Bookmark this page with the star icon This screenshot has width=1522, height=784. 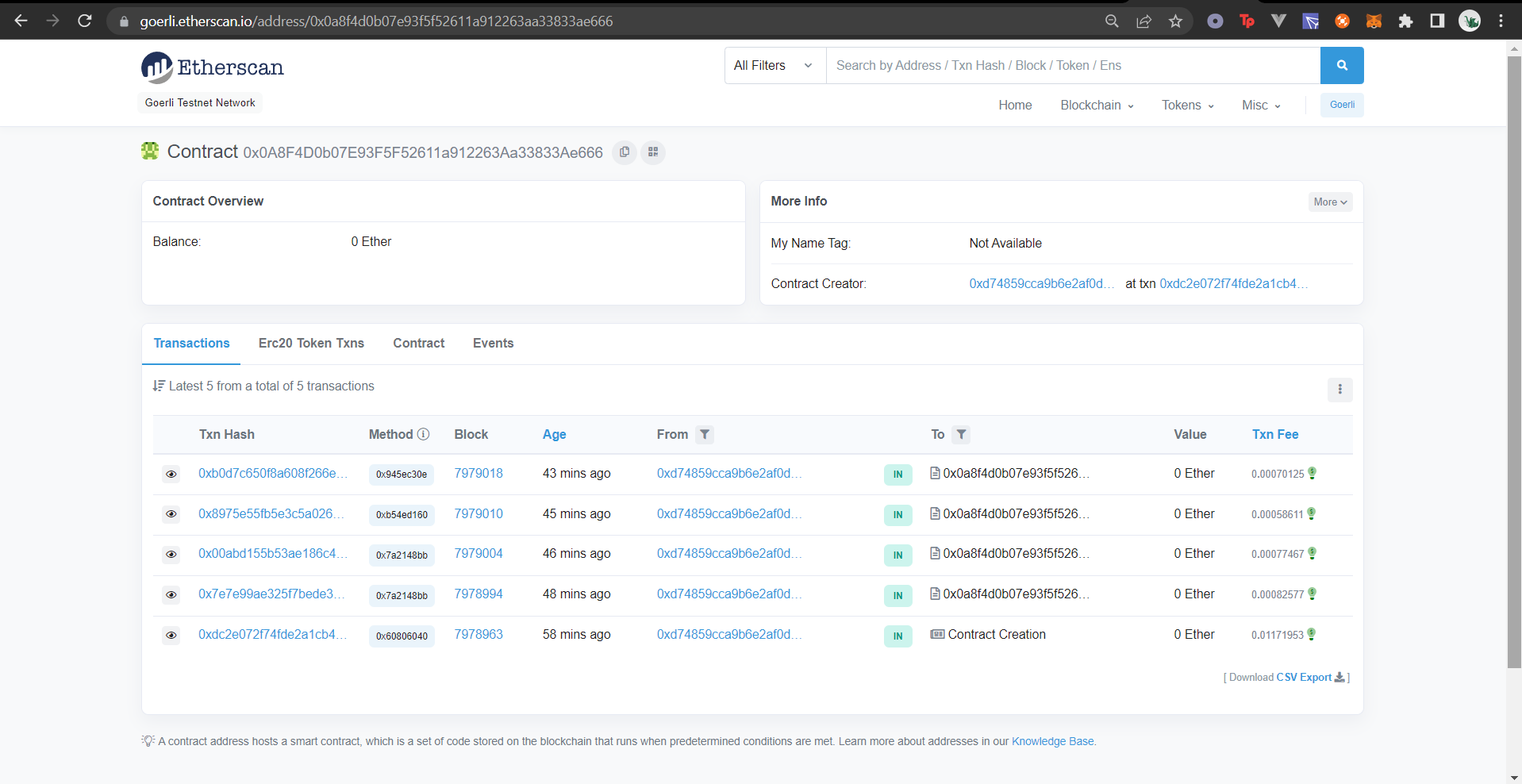[x=1175, y=21]
